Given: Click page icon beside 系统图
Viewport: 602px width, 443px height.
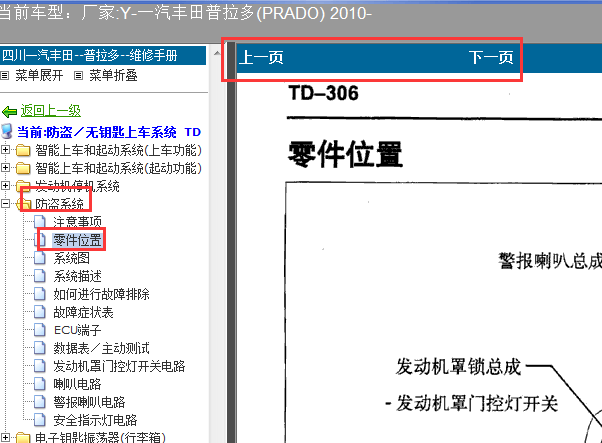Looking at the screenshot, I should [40, 258].
